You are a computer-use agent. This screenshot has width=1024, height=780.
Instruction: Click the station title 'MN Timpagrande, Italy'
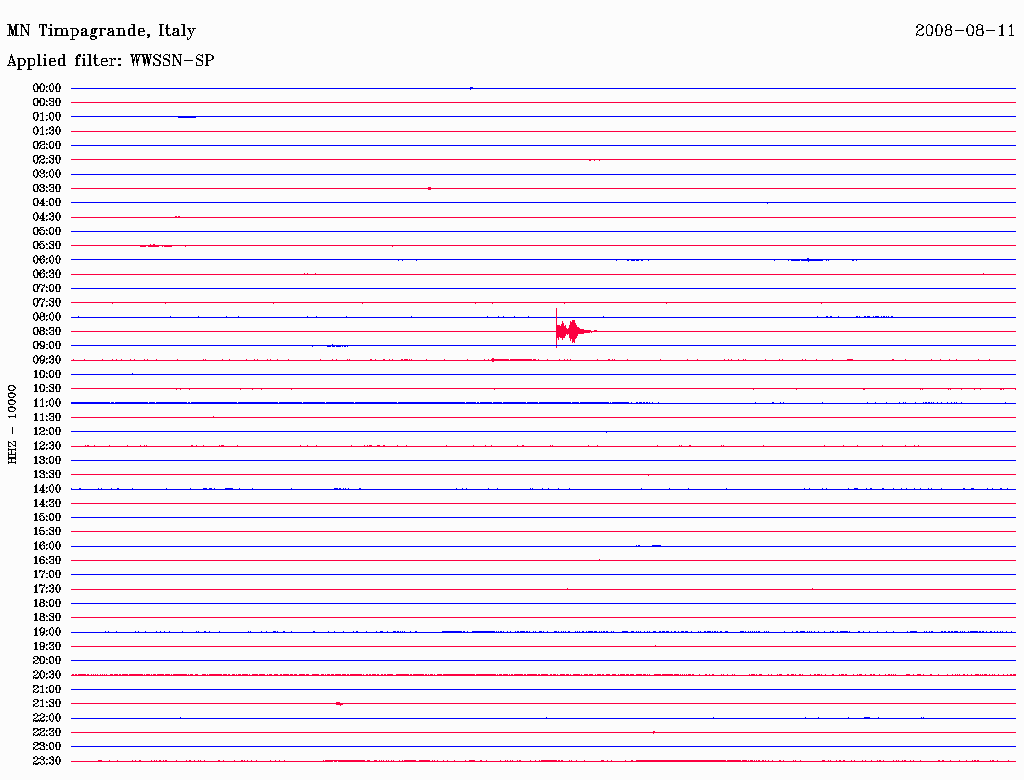click(x=101, y=31)
